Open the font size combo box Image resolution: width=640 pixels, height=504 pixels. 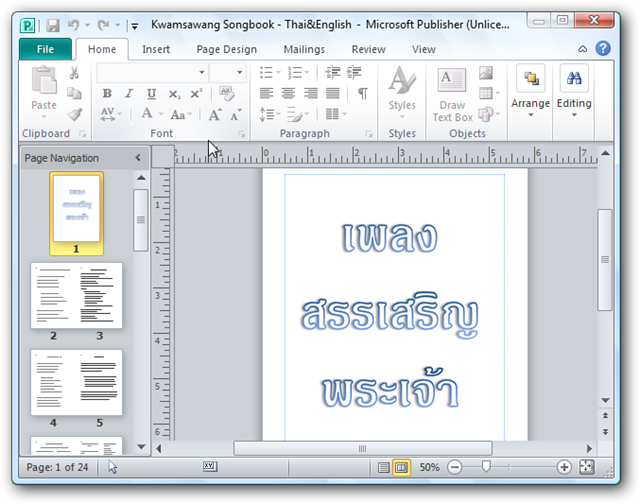228,72
